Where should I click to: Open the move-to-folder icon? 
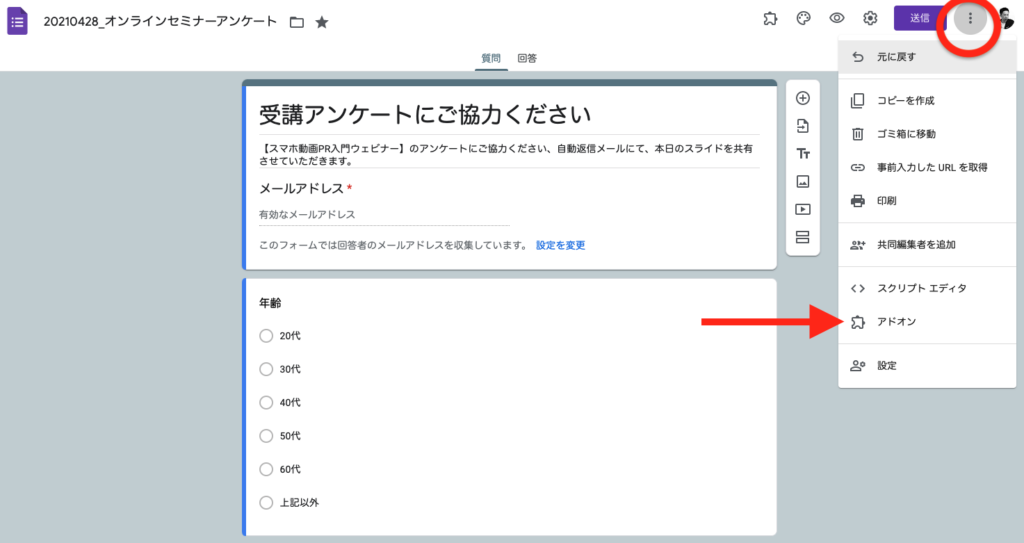coord(297,22)
